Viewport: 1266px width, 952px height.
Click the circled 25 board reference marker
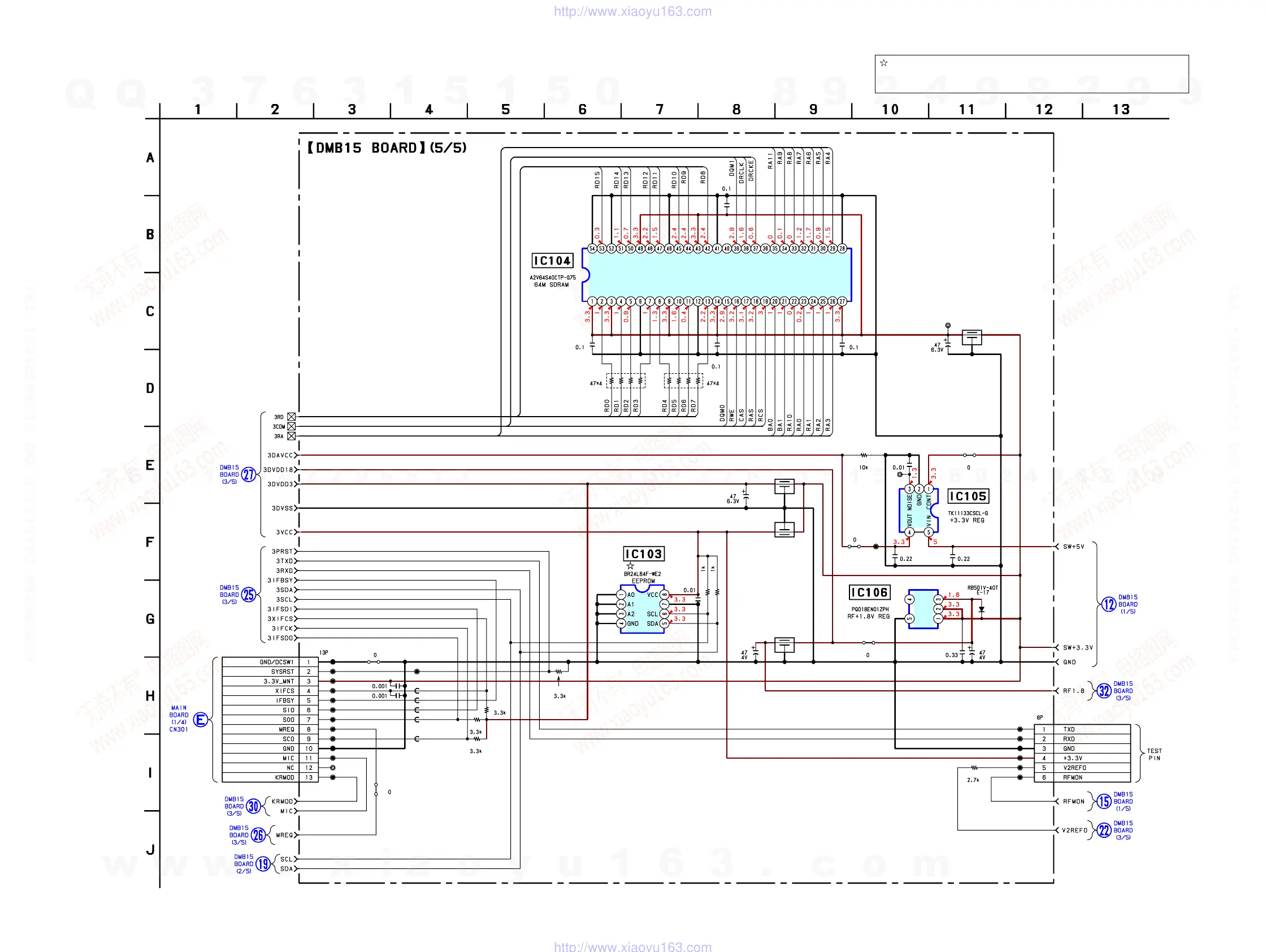click(248, 595)
